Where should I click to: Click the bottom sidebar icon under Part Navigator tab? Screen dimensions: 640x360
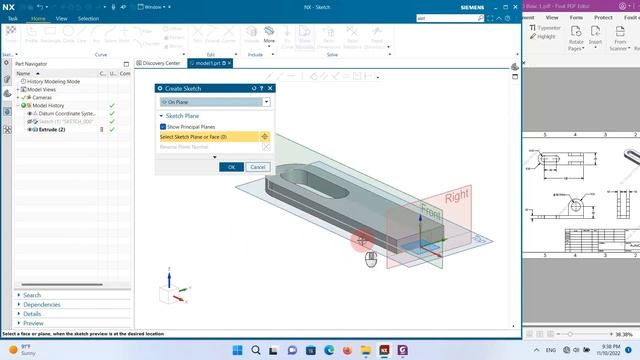7,130
